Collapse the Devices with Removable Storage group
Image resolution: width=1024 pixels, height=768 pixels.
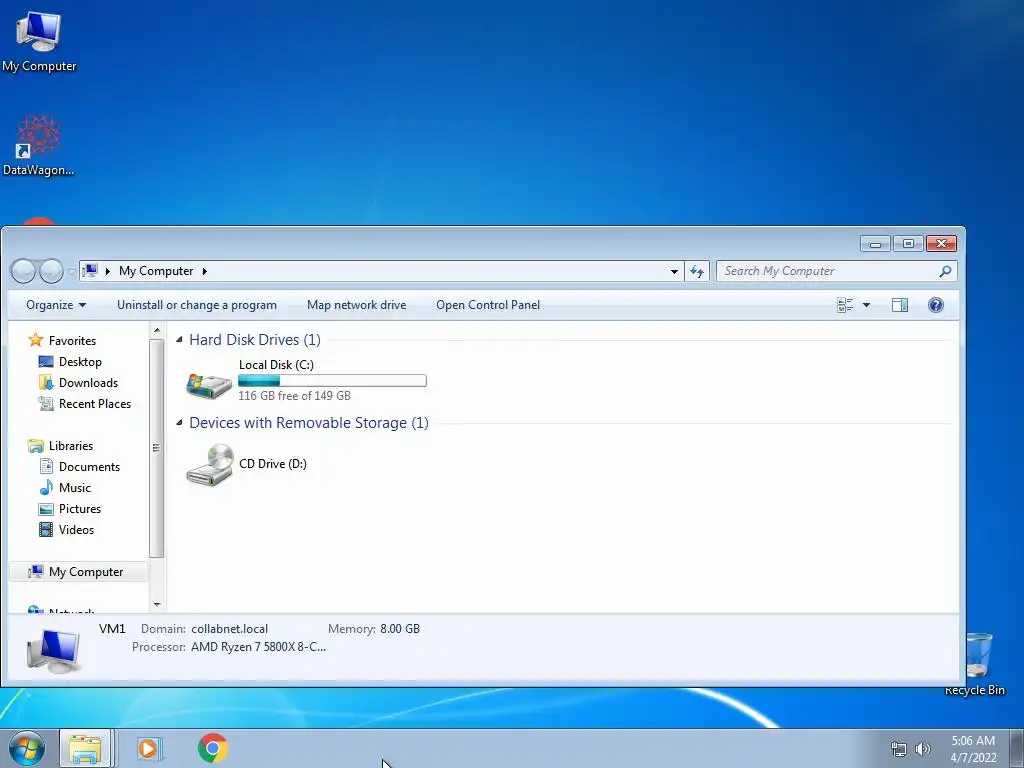coord(179,423)
